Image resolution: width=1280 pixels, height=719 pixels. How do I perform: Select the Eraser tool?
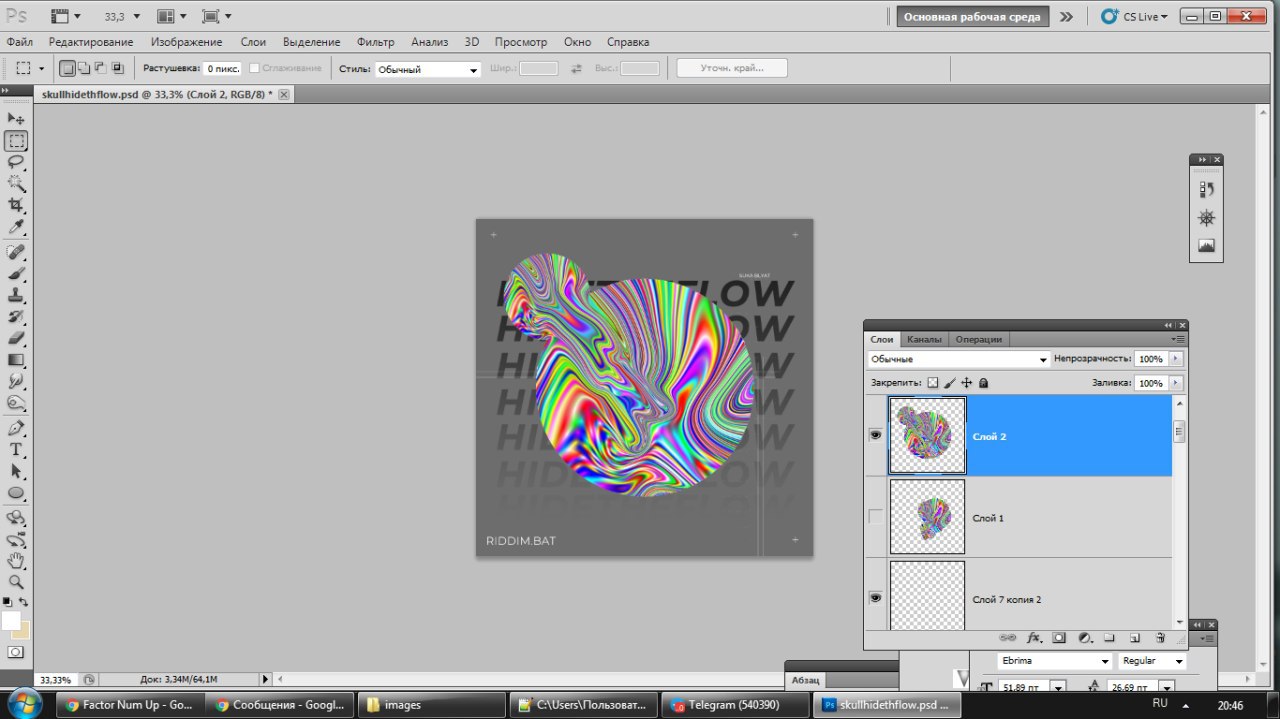[16, 338]
